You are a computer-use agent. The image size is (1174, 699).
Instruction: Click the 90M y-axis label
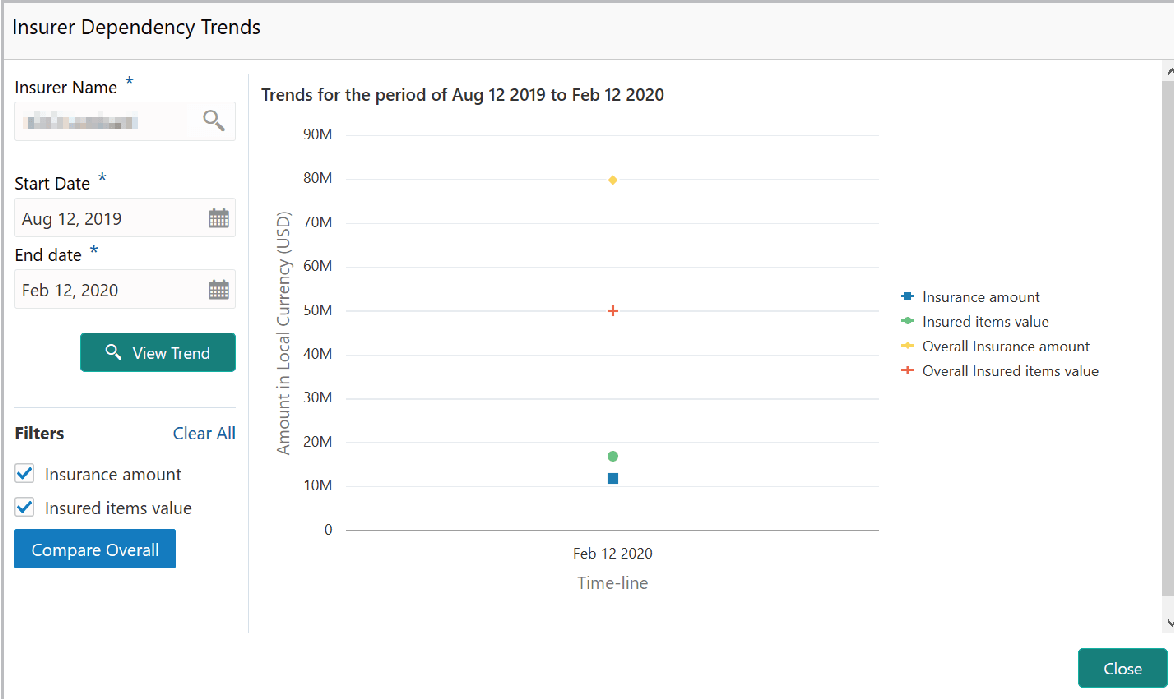pos(317,135)
